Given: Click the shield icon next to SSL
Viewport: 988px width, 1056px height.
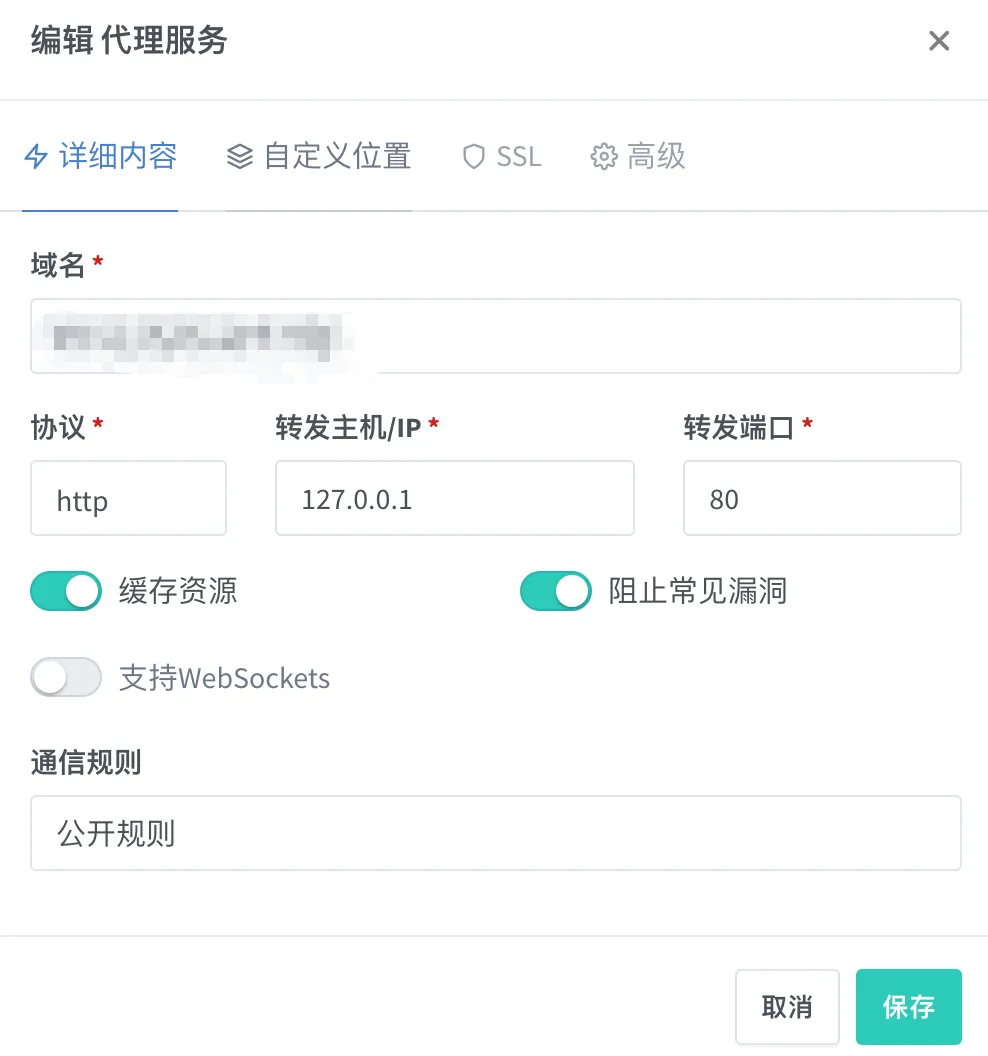Looking at the screenshot, I should (x=473, y=158).
